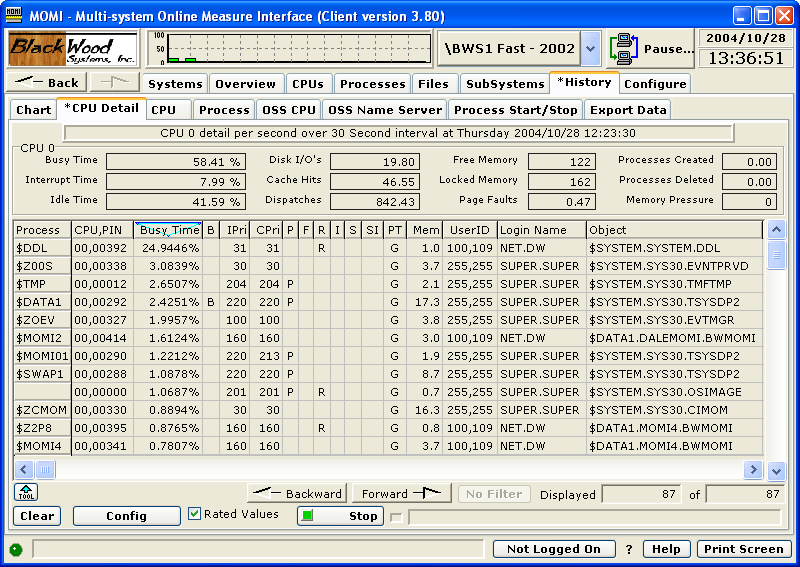This screenshot has height=567, width=800.
Task: Click the question mark help icon
Action: click(629, 549)
